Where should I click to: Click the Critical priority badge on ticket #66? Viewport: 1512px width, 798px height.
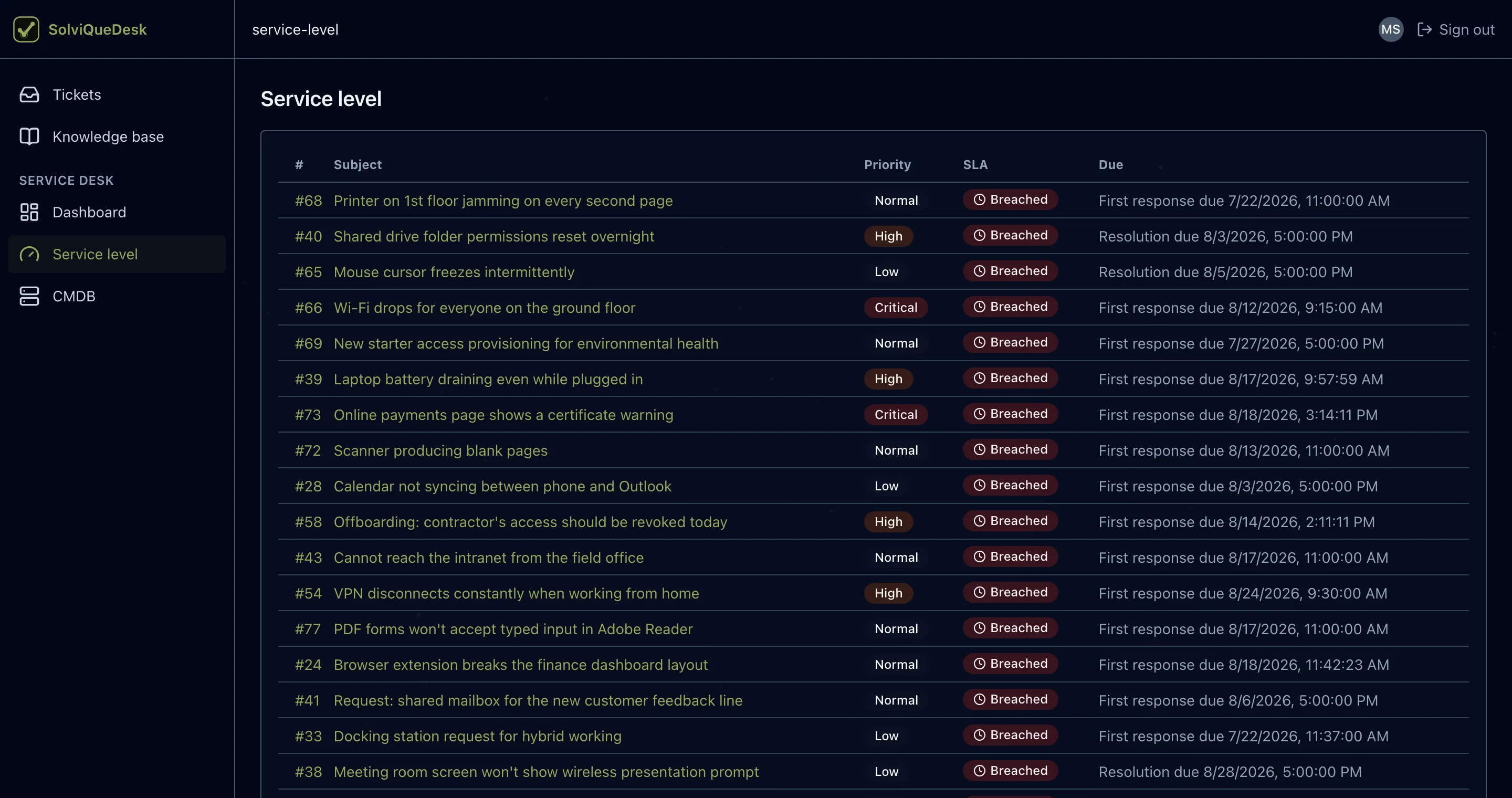tap(896, 308)
